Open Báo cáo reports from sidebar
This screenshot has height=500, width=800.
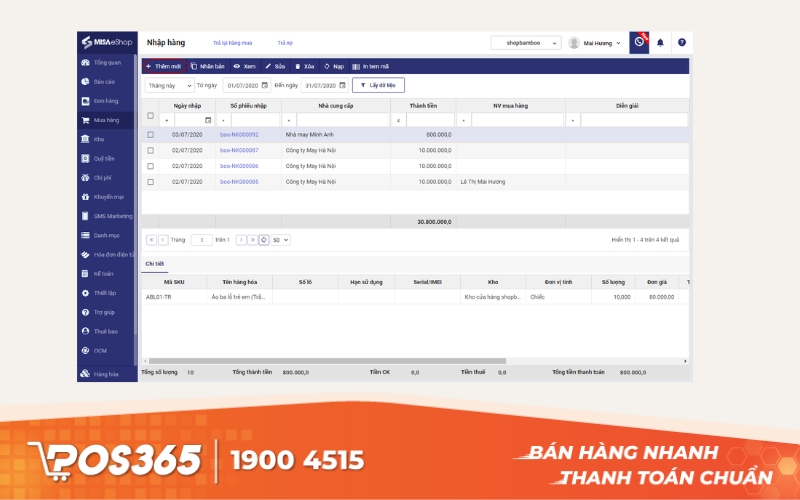pos(104,81)
